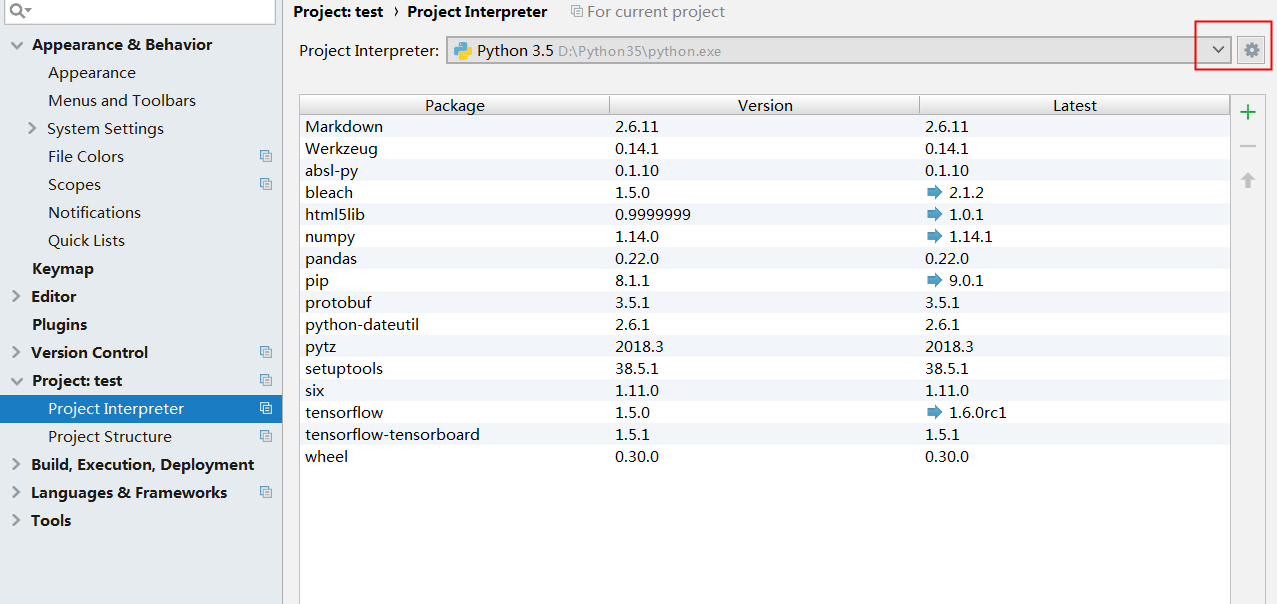Sort packages by the Version column header

click(764, 106)
